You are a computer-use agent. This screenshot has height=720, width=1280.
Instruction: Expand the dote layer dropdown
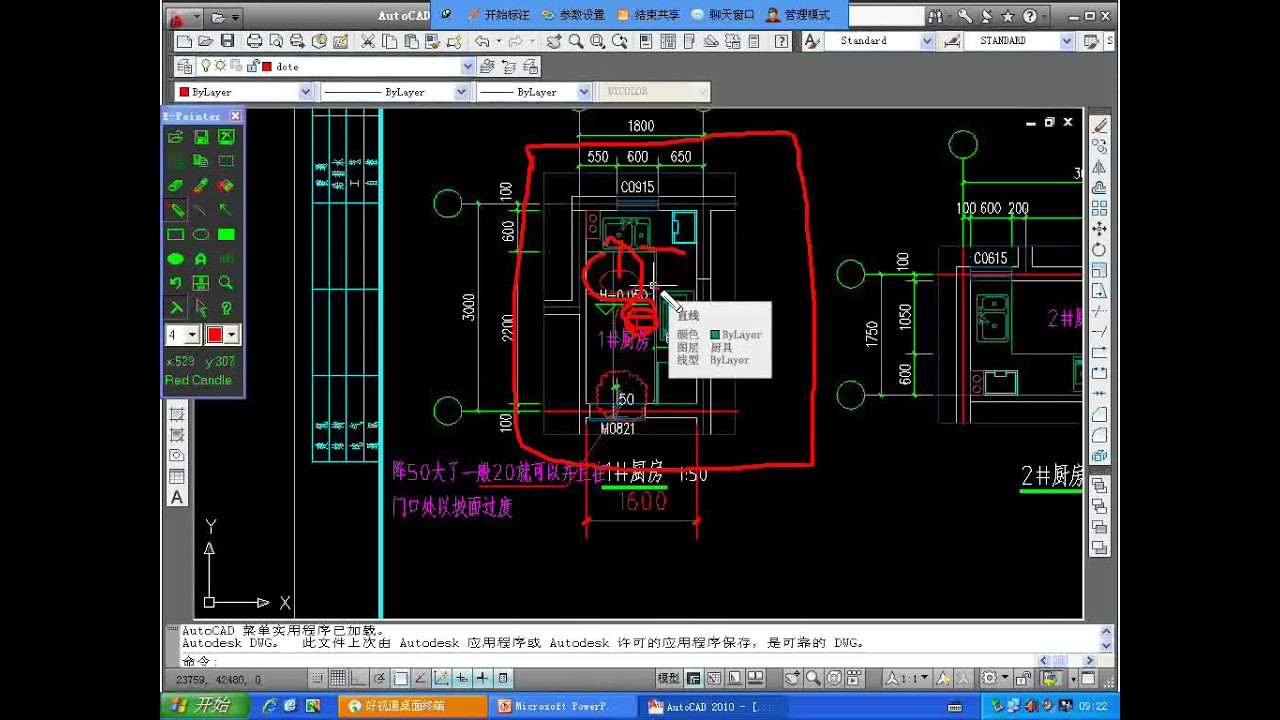[467, 66]
